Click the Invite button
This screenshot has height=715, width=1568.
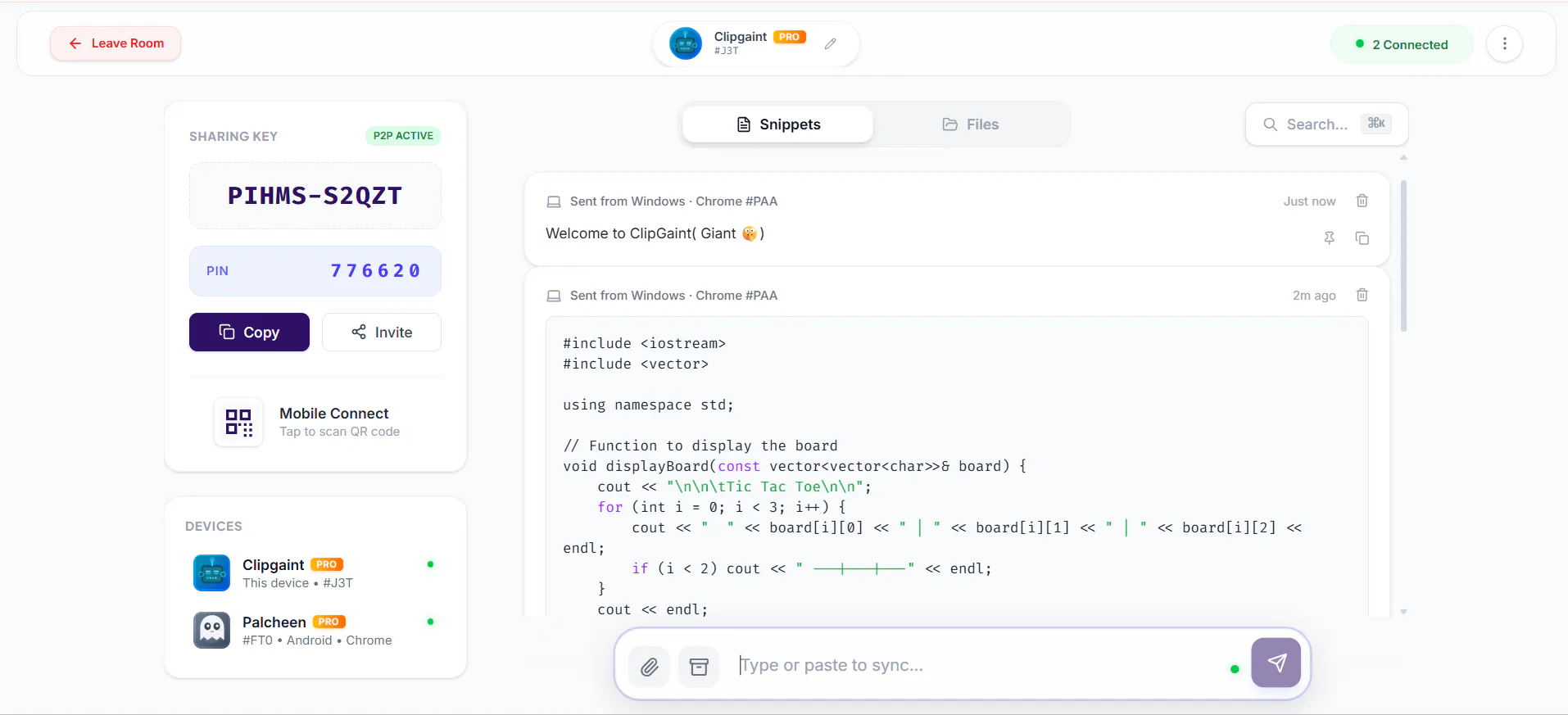382,333
